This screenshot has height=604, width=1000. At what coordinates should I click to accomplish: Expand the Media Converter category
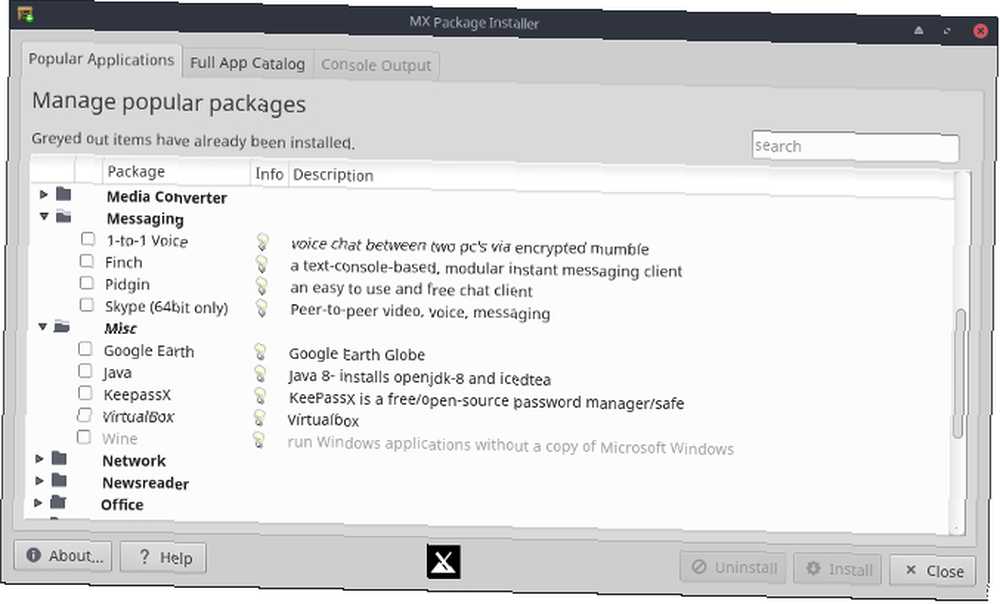click(44, 194)
